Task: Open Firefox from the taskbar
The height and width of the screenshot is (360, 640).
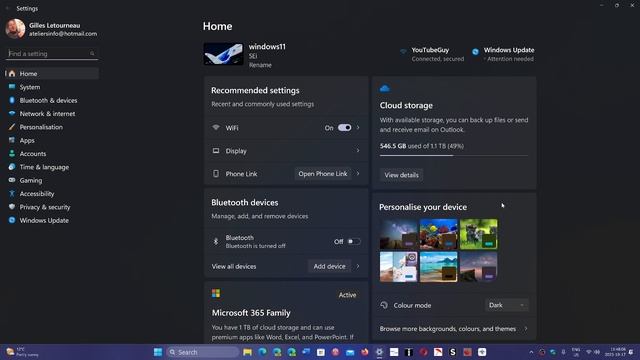Action: (364, 352)
